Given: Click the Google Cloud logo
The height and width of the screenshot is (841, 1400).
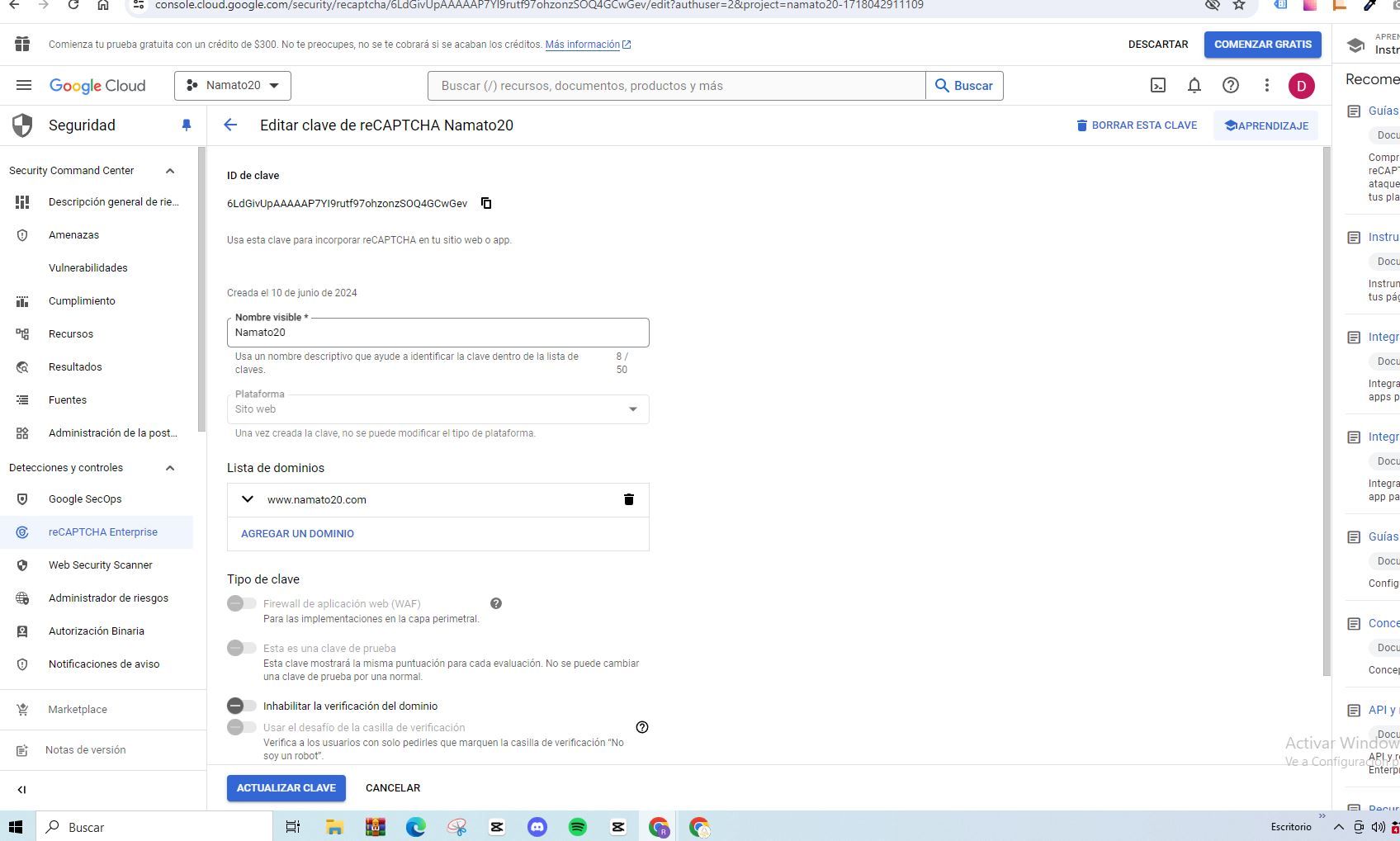Looking at the screenshot, I should (x=97, y=86).
